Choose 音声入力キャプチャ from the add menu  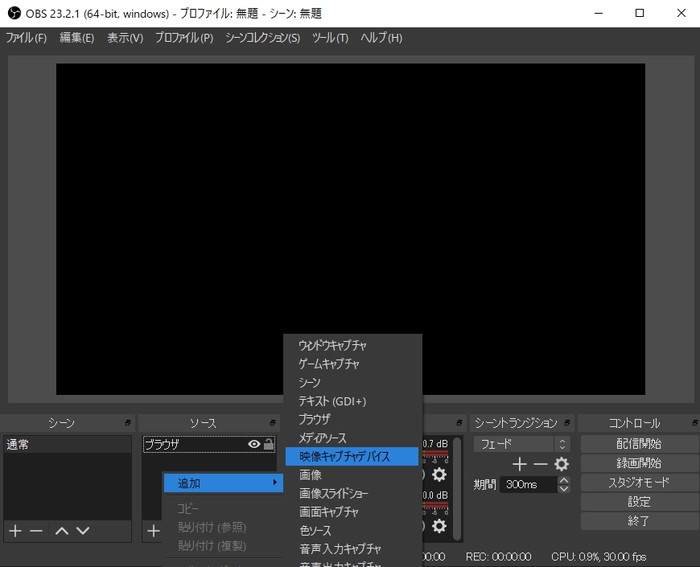click(x=352, y=549)
